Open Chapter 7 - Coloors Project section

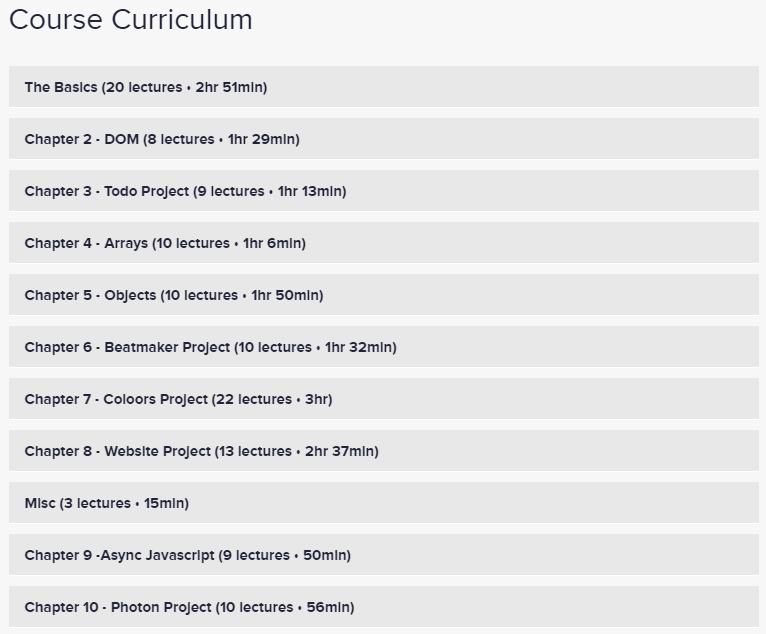(x=383, y=399)
